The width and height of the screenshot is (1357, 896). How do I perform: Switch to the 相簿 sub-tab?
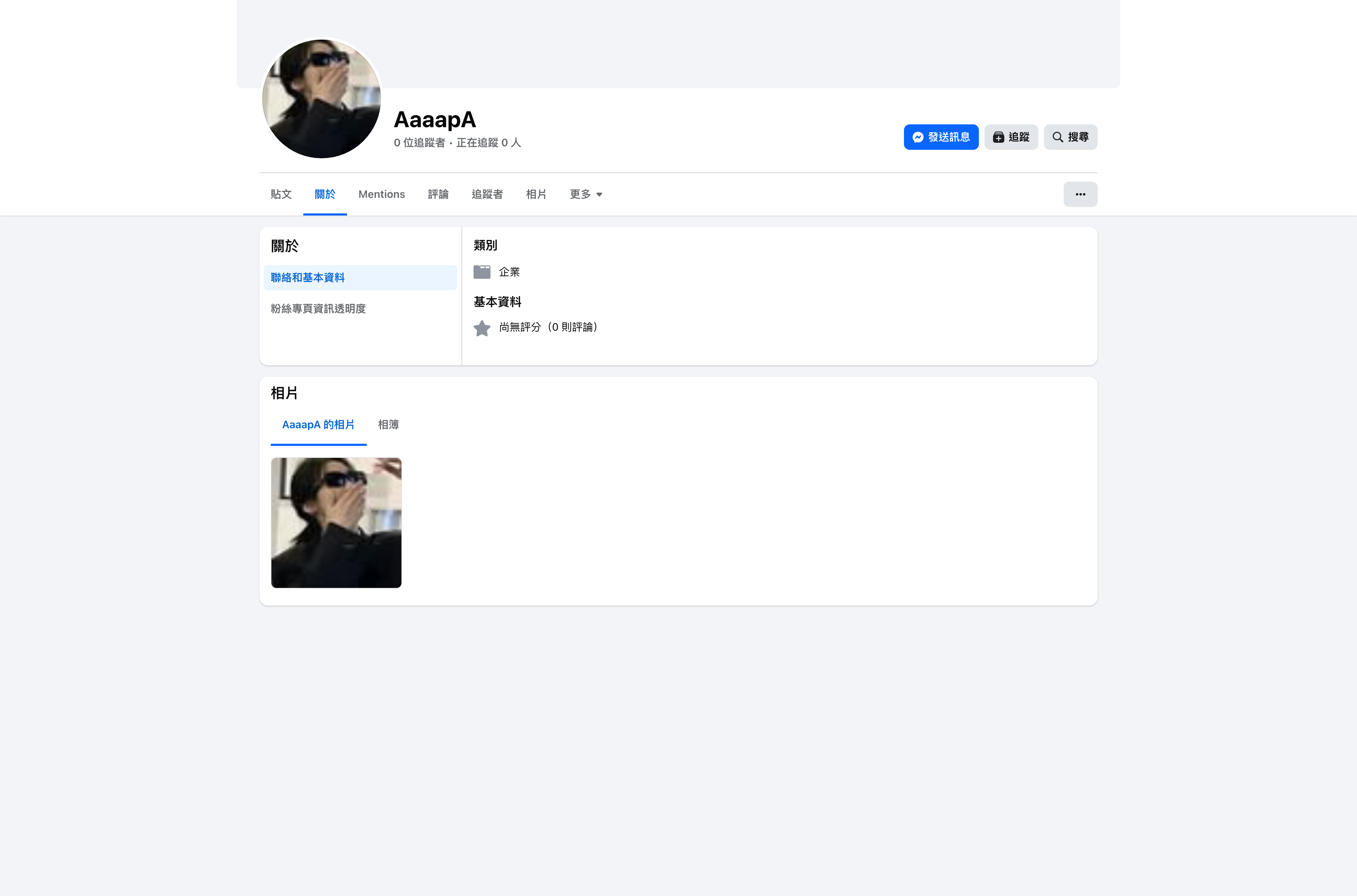pos(388,425)
